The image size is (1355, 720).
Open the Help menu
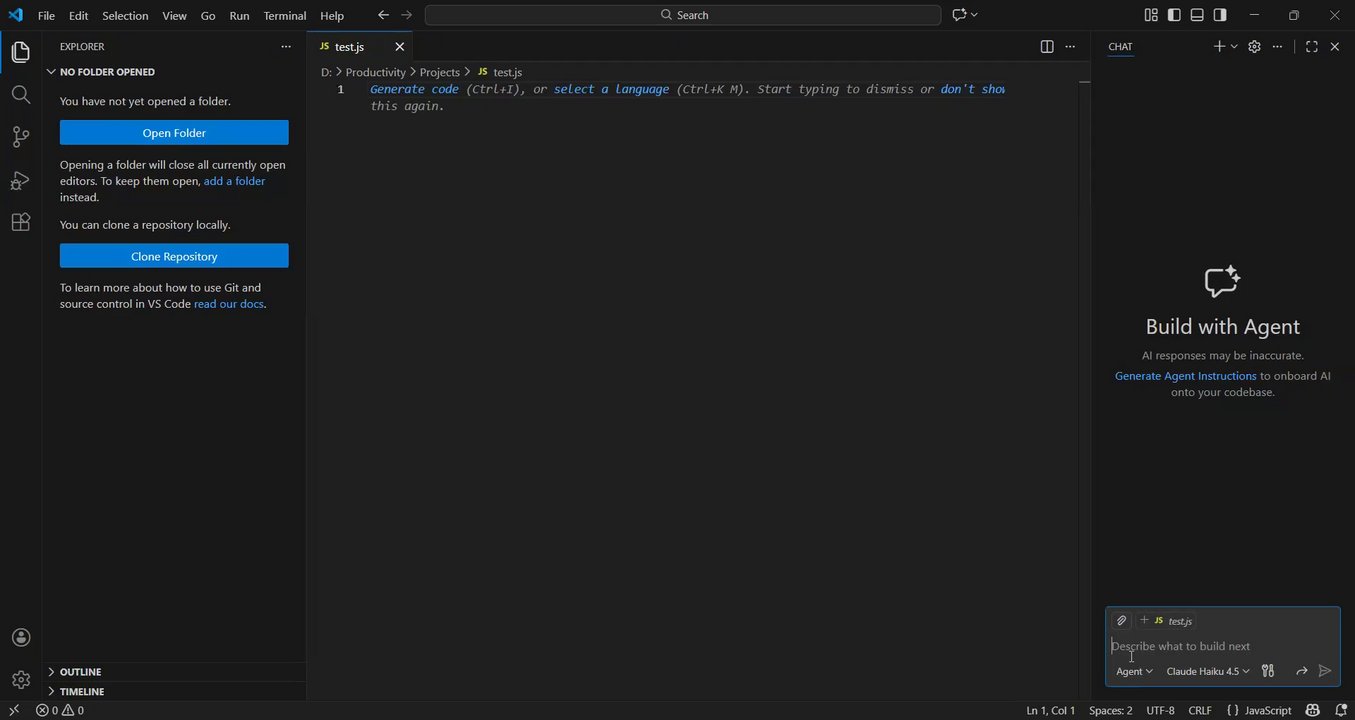click(x=332, y=15)
